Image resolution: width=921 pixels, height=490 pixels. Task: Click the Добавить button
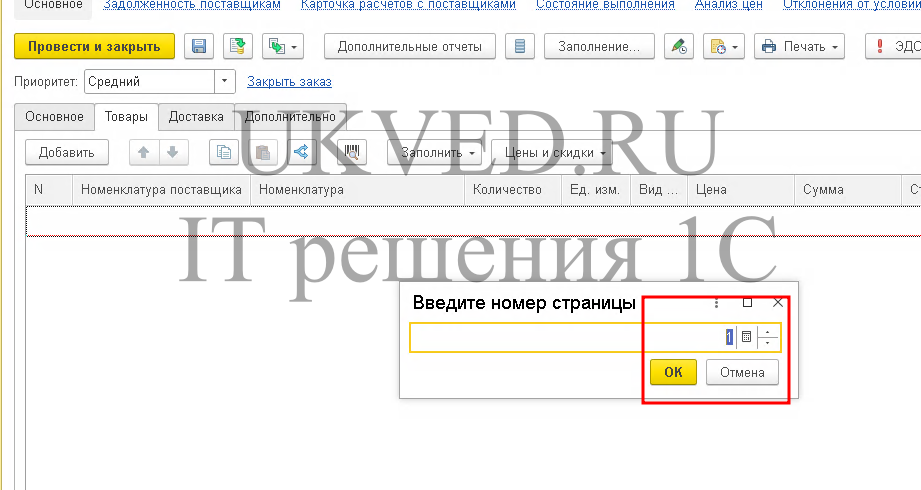pos(67,153)
